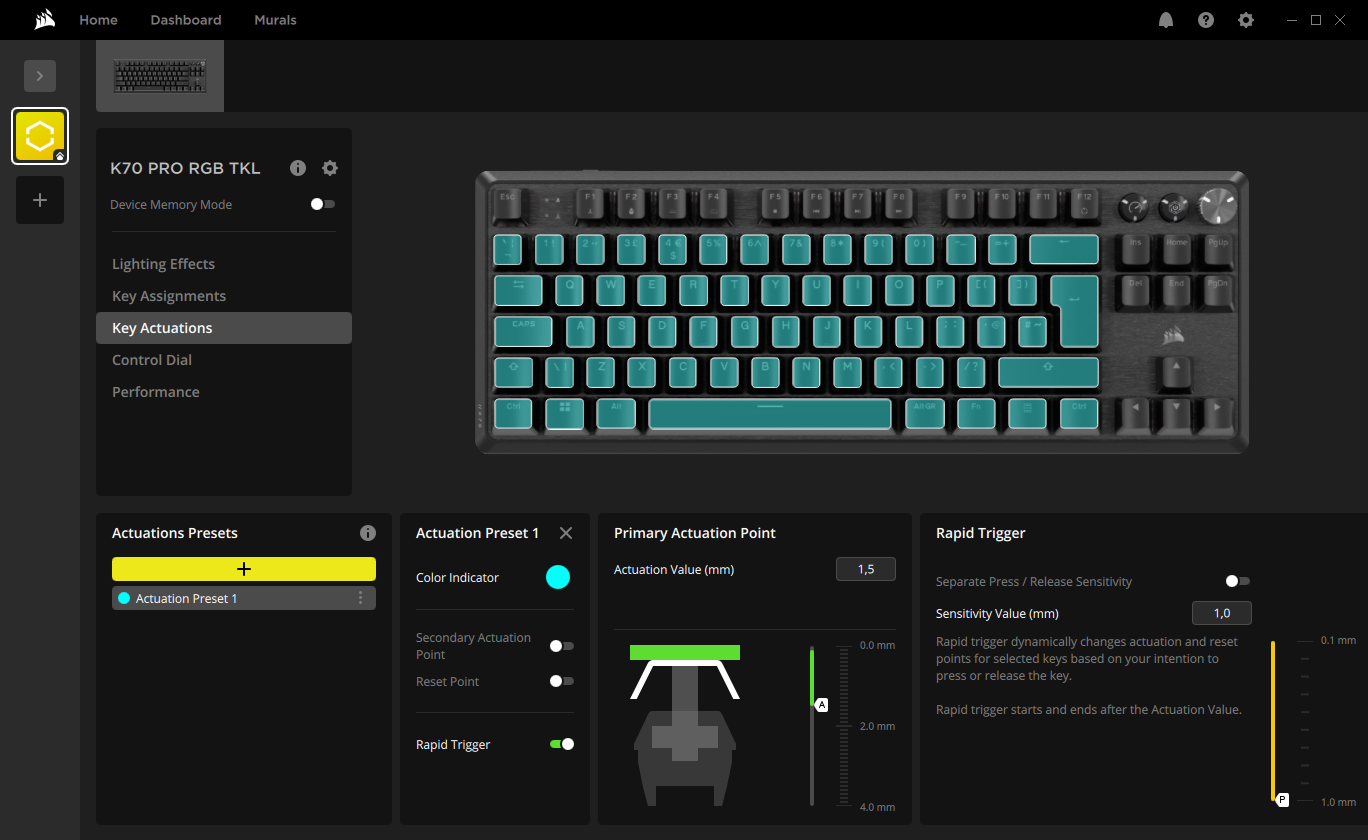Show Actuations Presets info tooltip
This screenshot has height=840, width=1368.
pyautogui.click(x=368, y=533)
